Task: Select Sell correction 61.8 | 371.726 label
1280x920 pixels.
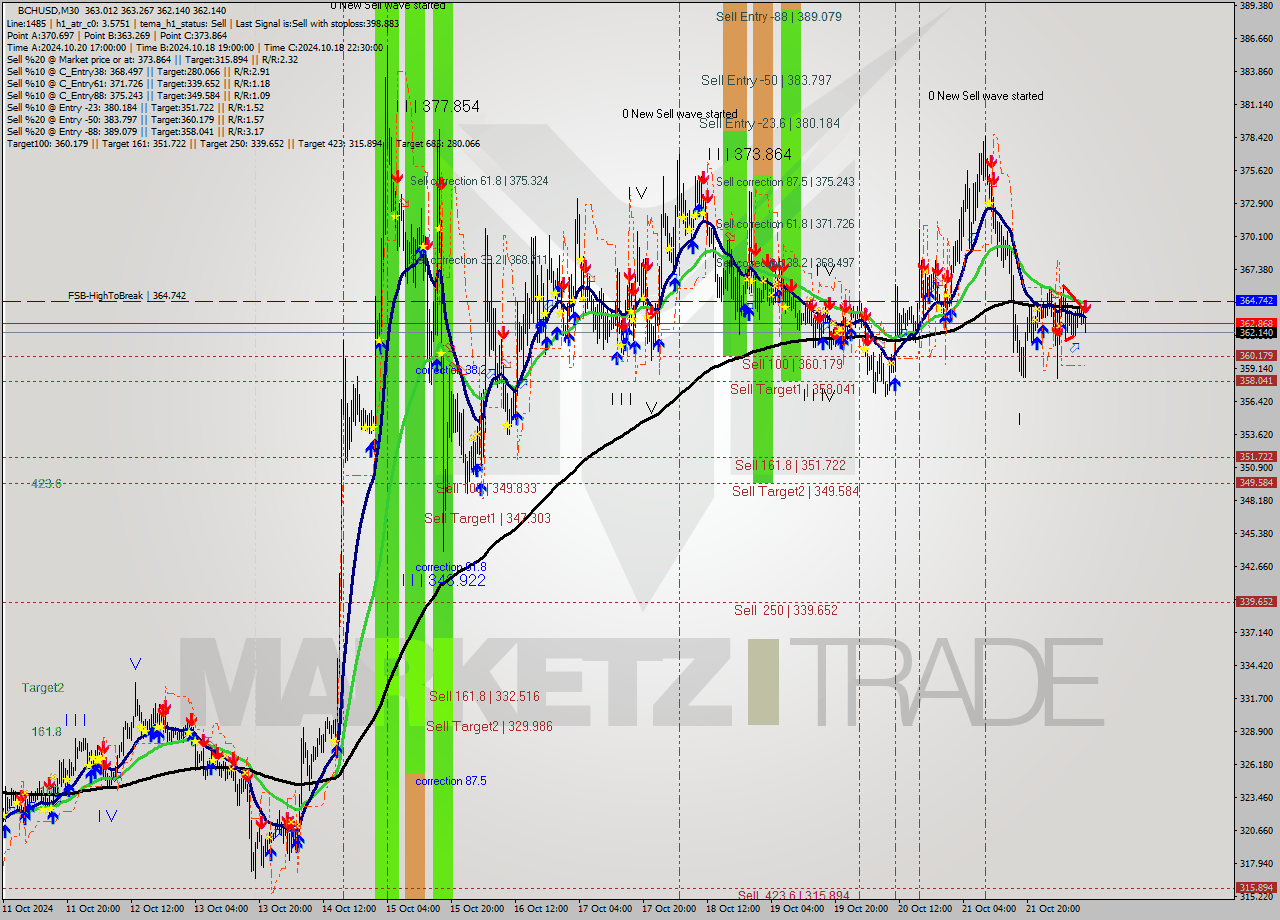Action: point(785,224)
